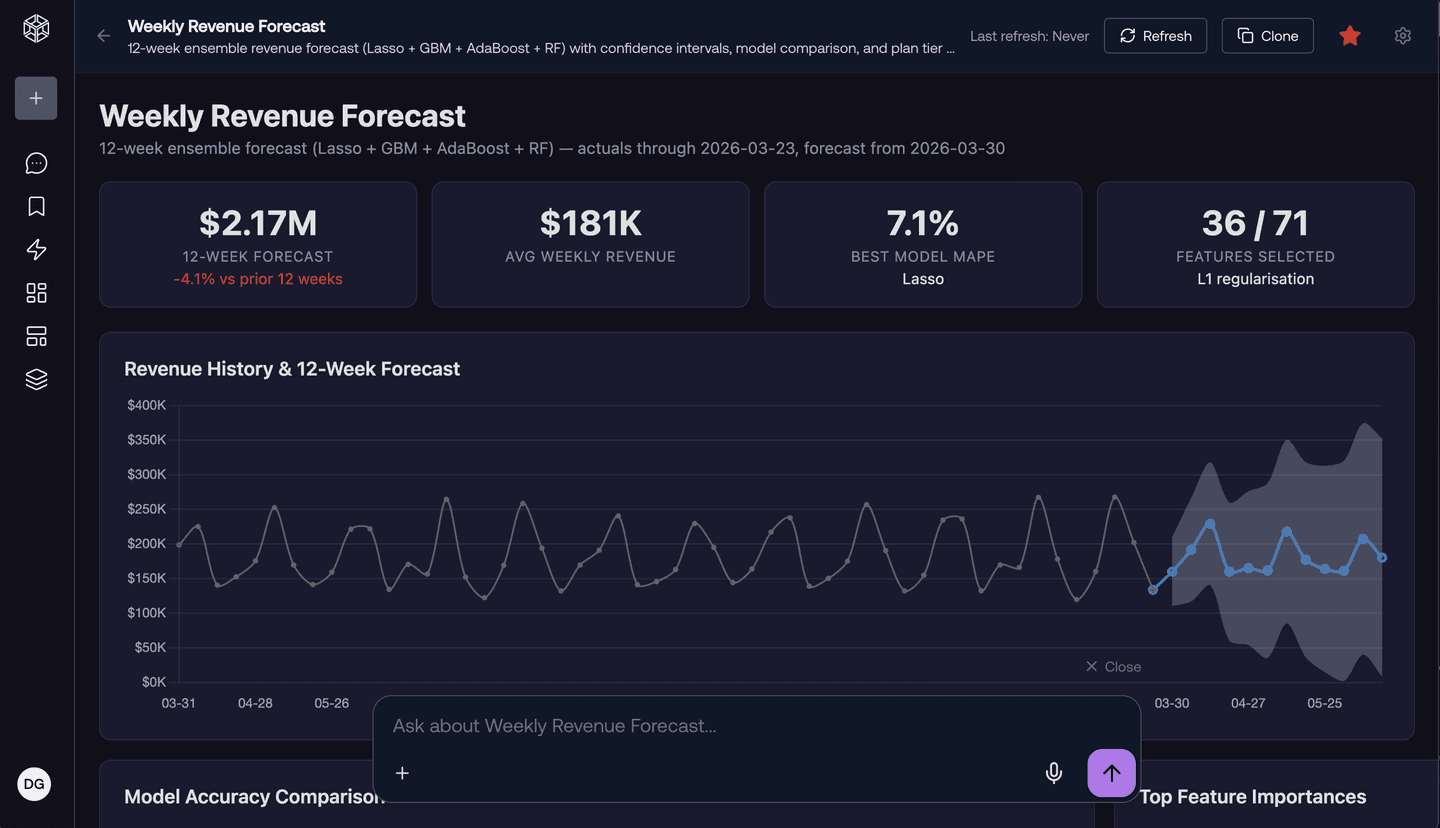Open the chat panel from the sidebar

(36, 162)
